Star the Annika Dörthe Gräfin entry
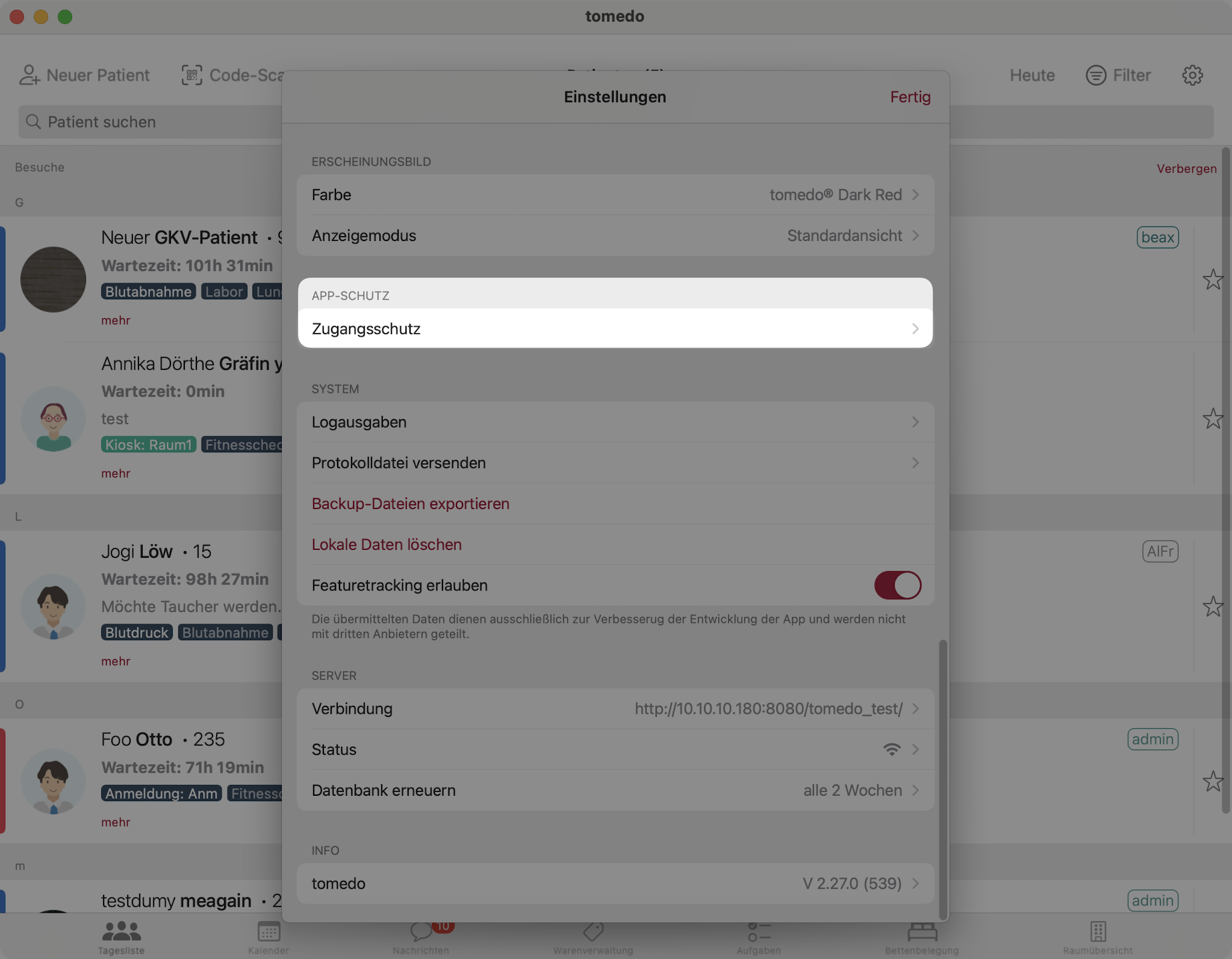Image resolution: width=1232 pixels, height=959 pixels. pos(1213,419)
